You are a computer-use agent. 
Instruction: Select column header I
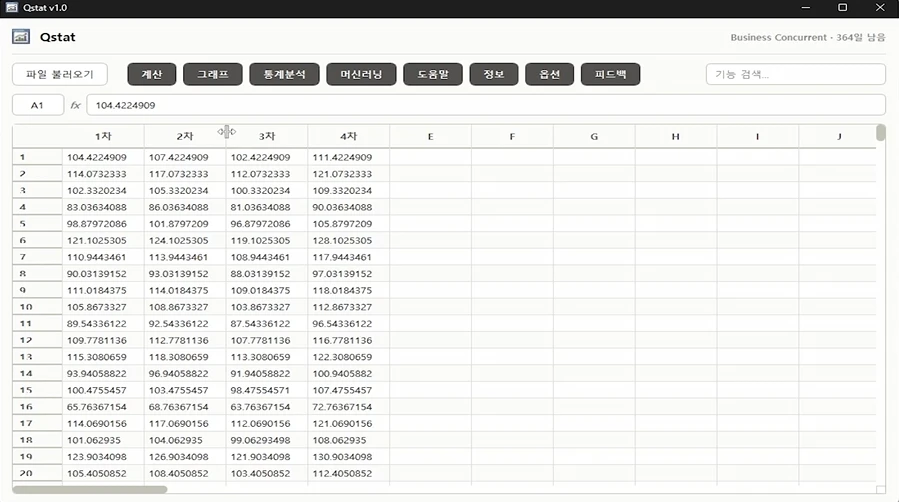click(x=757, y=136)
